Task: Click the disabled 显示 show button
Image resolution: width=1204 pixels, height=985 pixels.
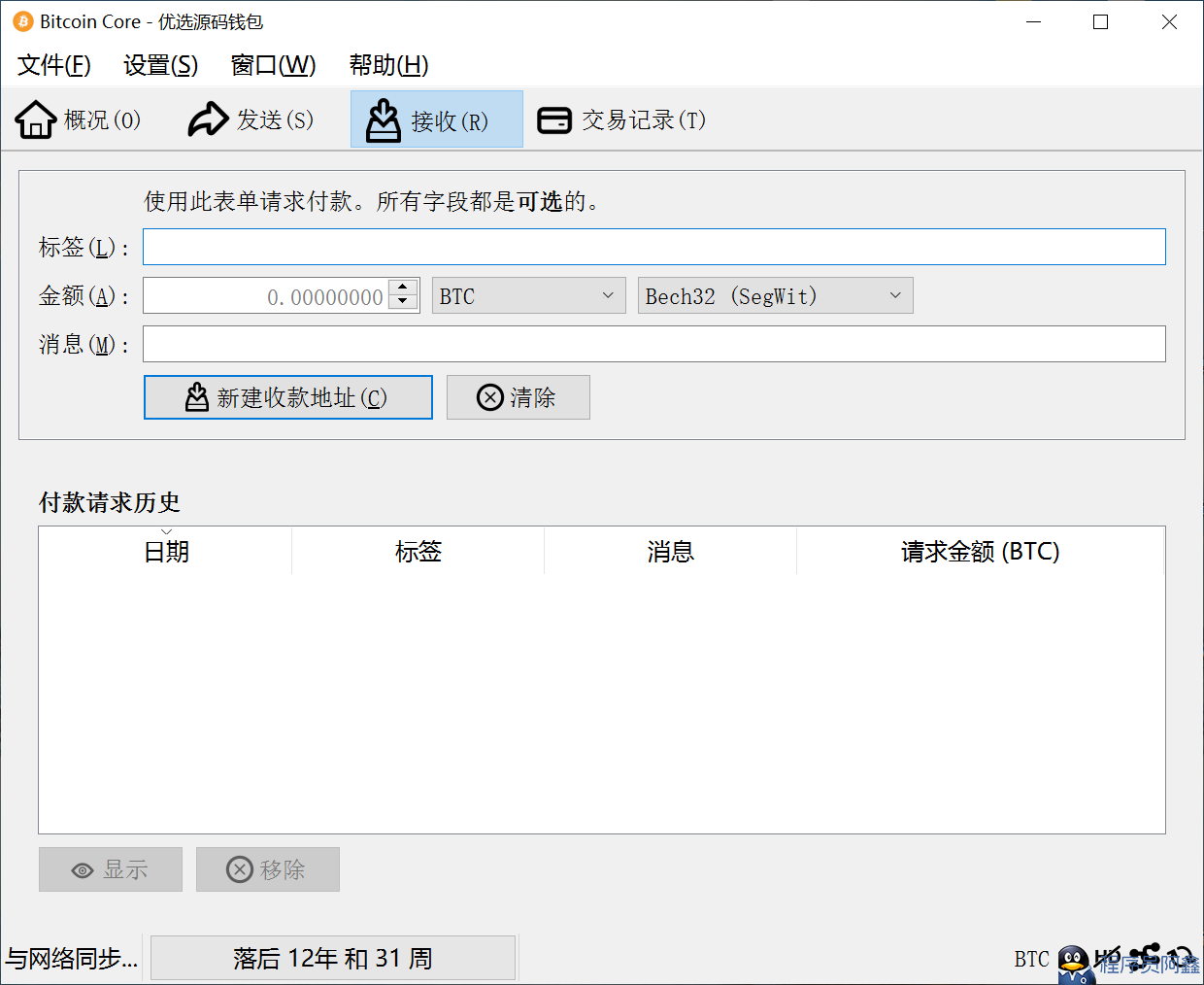Action: tap(111, 869)
